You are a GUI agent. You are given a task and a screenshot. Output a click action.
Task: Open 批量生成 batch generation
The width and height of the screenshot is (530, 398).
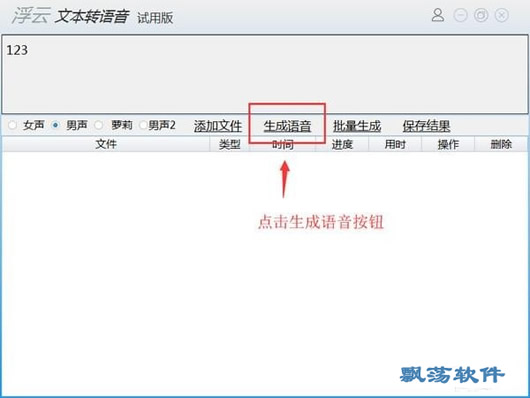(357, 126)
